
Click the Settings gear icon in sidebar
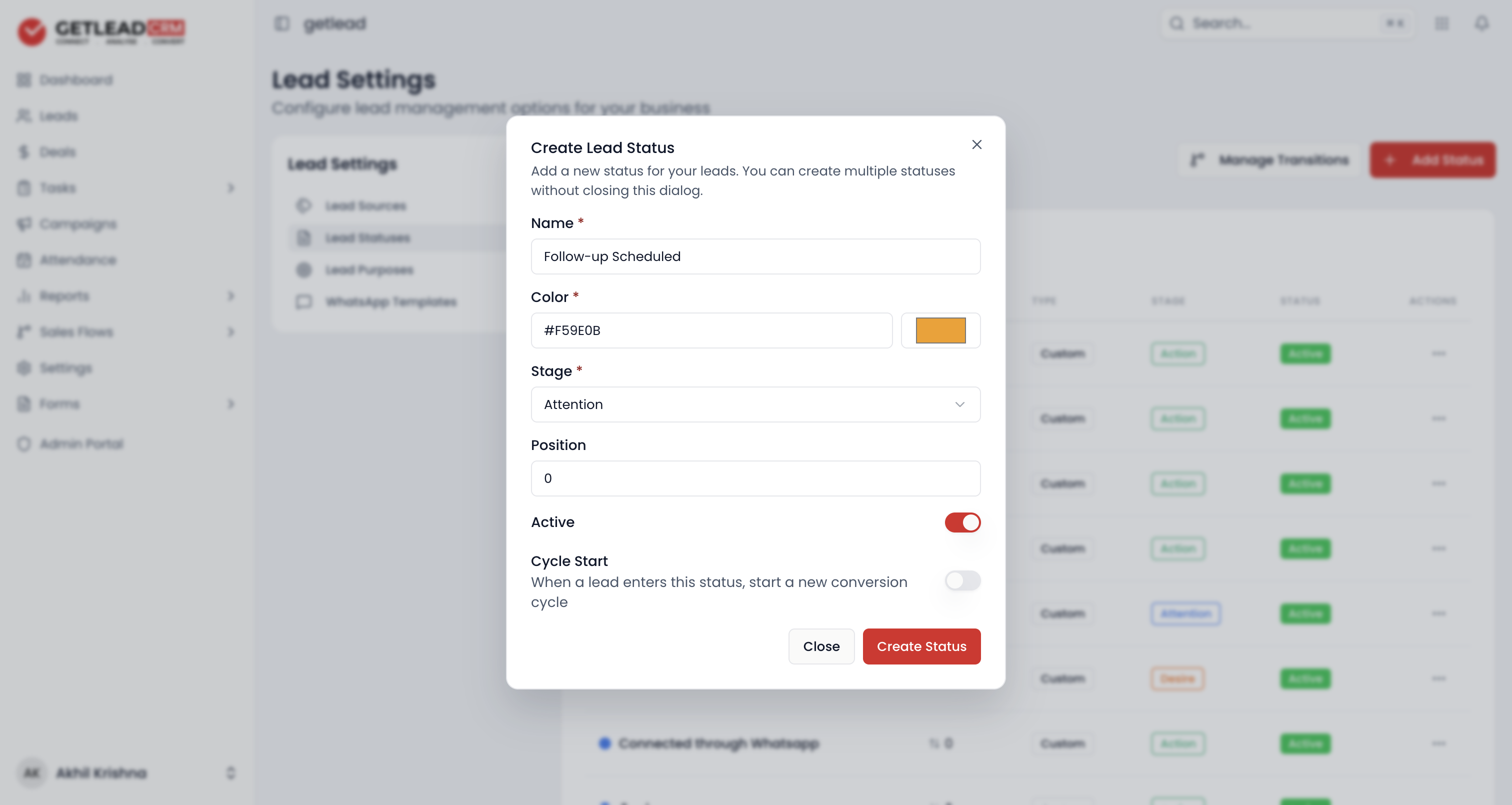pos(23,367)
